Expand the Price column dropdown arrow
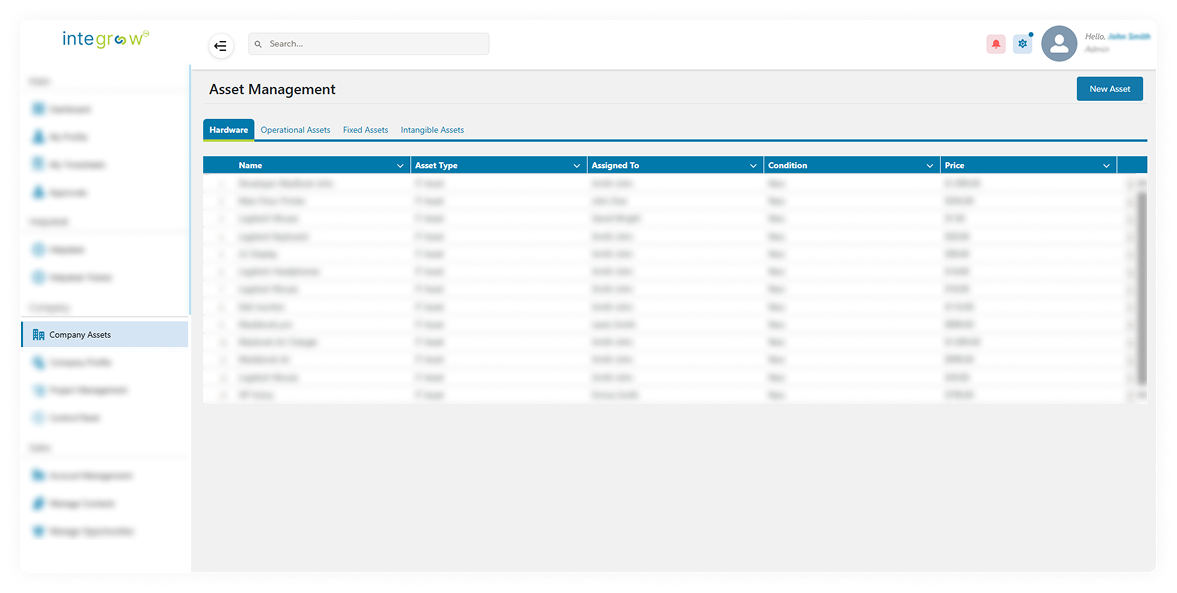Viewport: 1177px width, 593px height. pyautogui.click(x=1106, y=166)
